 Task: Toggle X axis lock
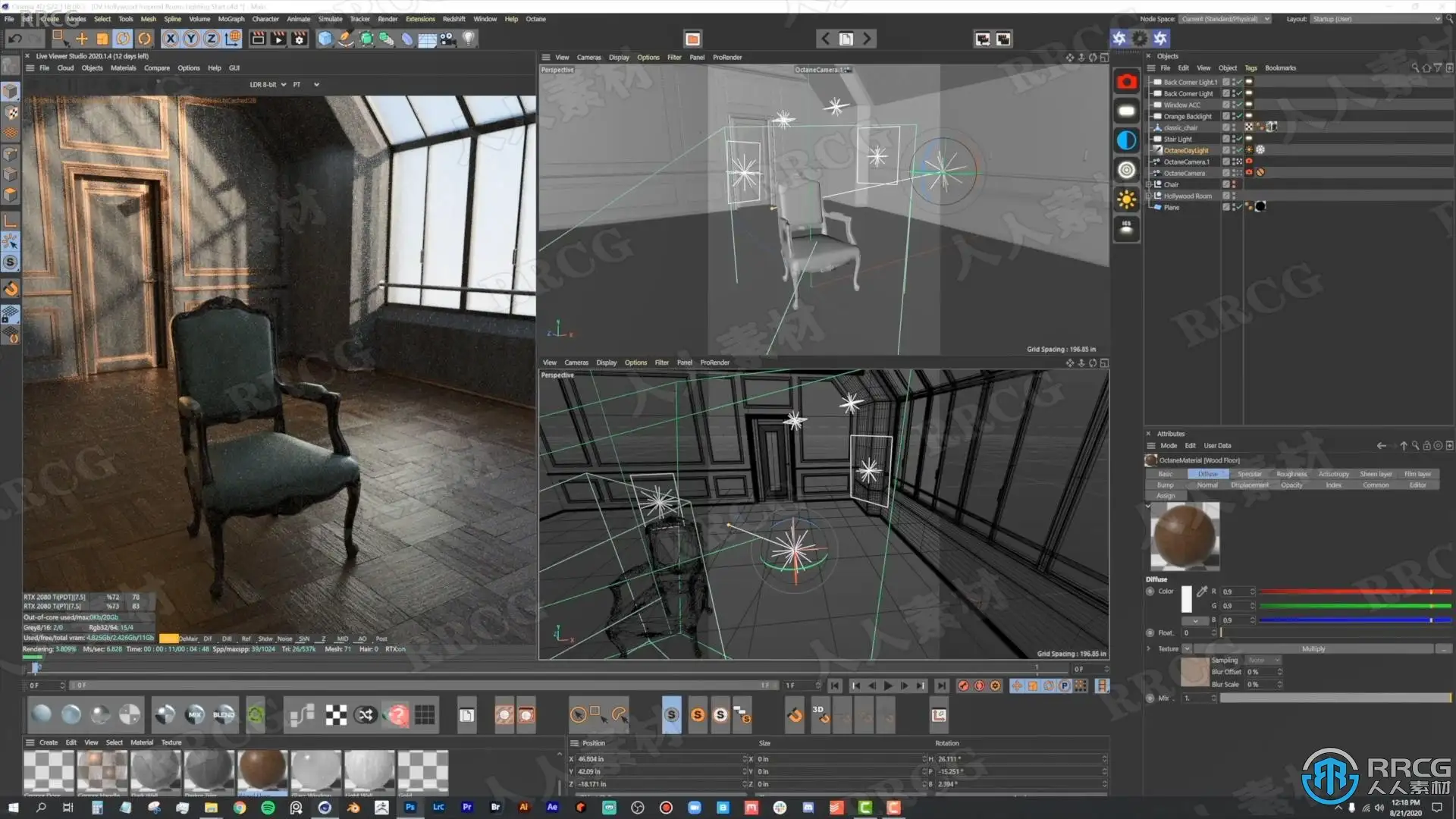pyautogui.click(x=171, y=39)
